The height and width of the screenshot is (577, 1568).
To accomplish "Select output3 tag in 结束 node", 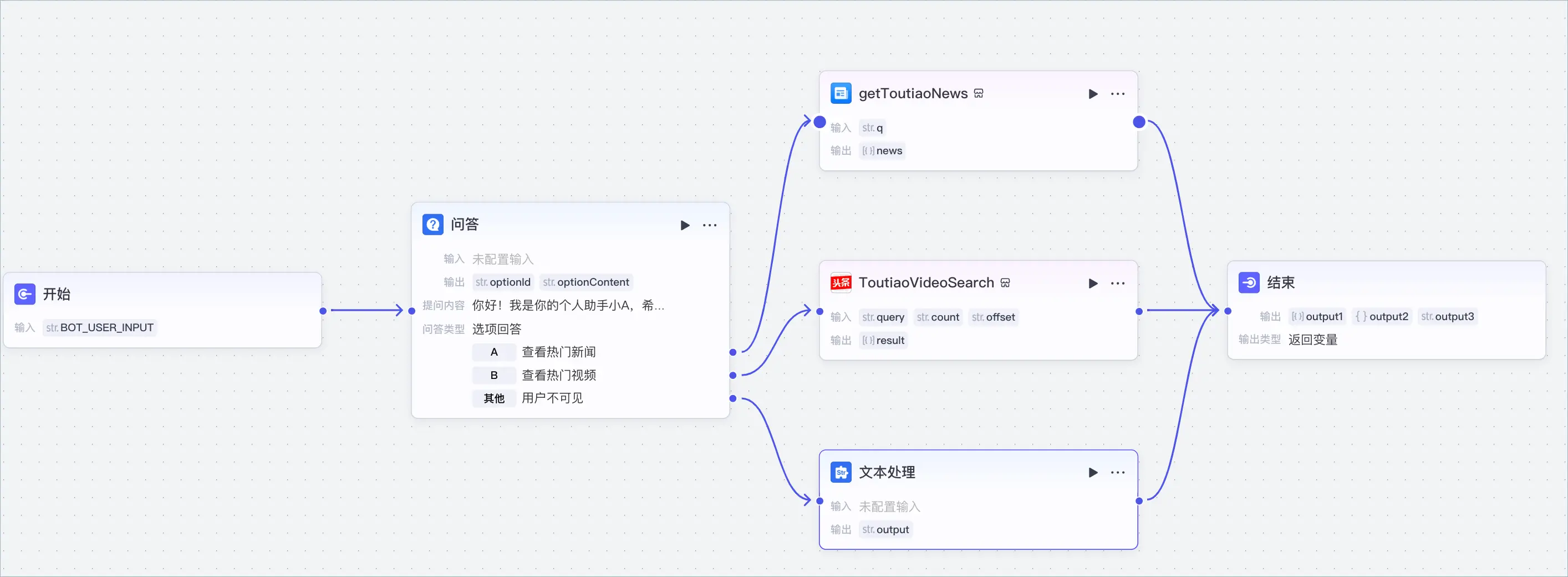I will coord(1448,317).
